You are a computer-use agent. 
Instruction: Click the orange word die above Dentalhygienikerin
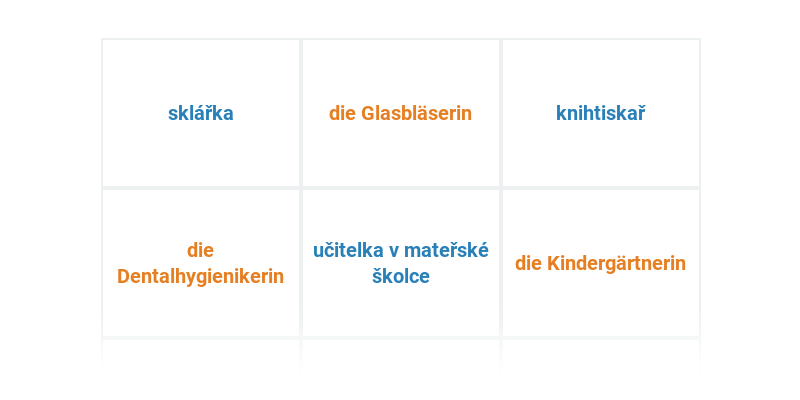pos(201,250)
